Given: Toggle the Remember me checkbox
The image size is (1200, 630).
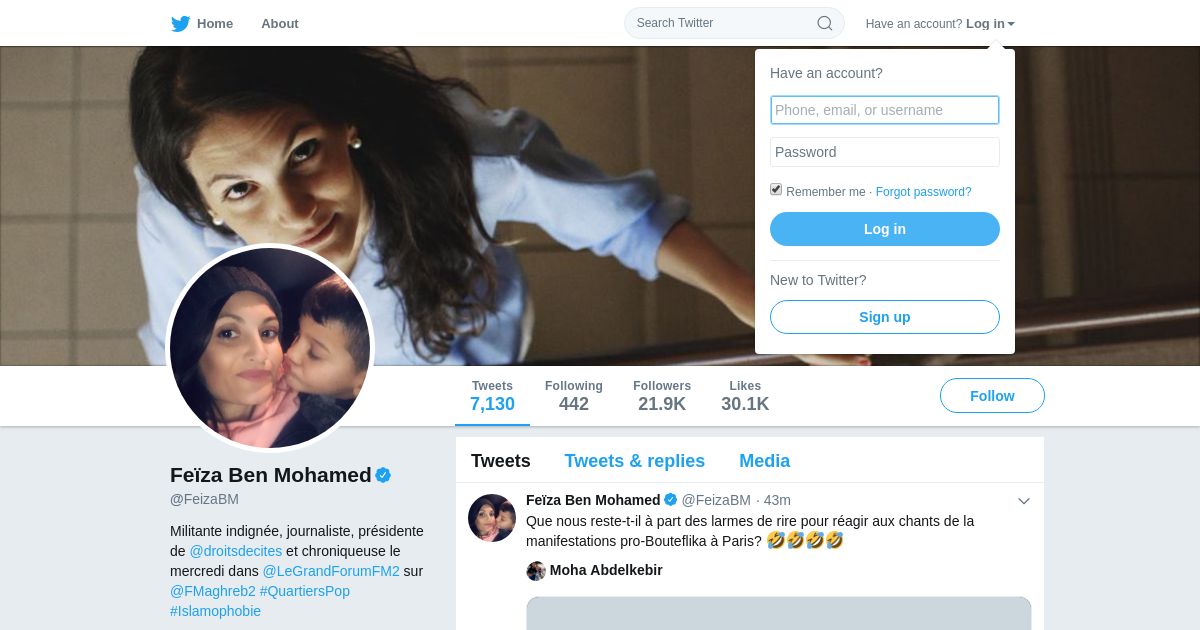Looking at the screenshot, I should point(776,190).
